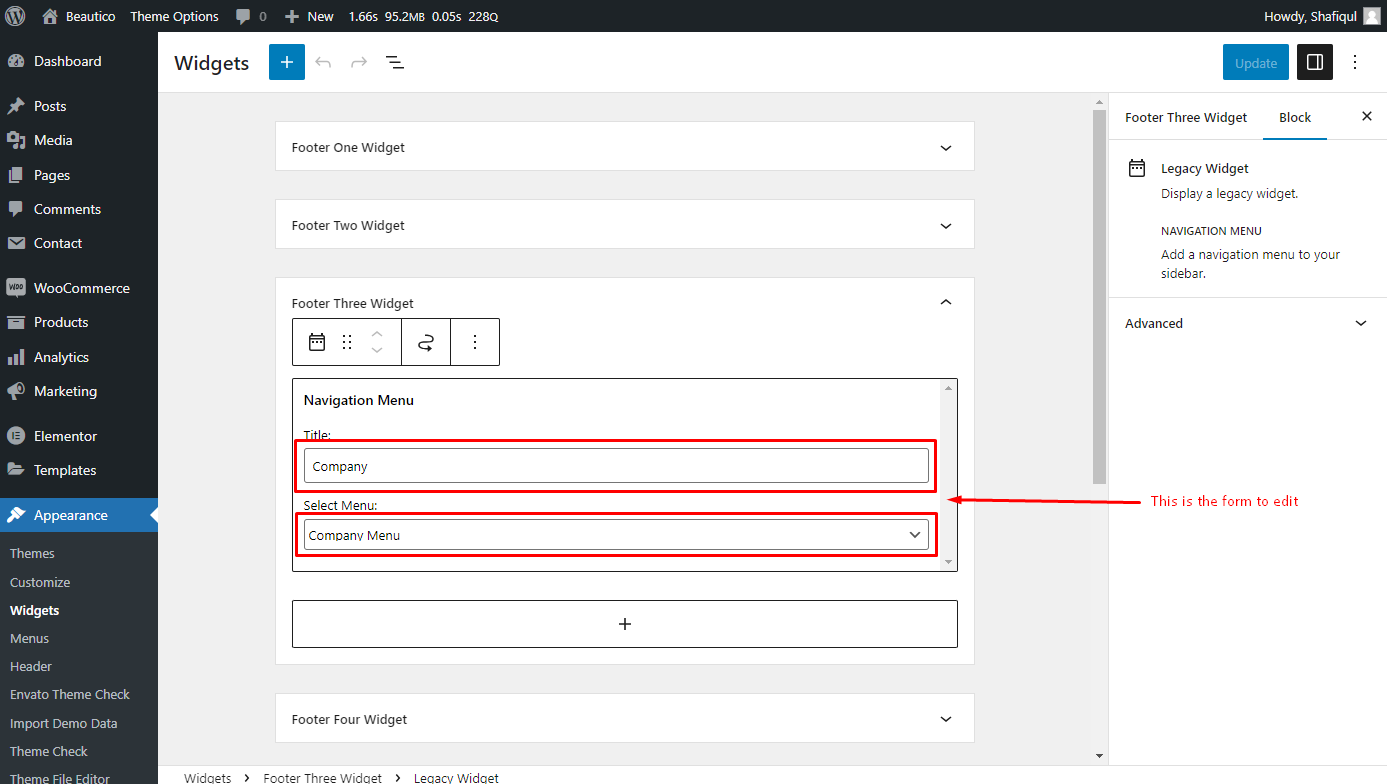
Task: Click the Redo arrow in Widgets toolbar
Action: coord(359,62)
